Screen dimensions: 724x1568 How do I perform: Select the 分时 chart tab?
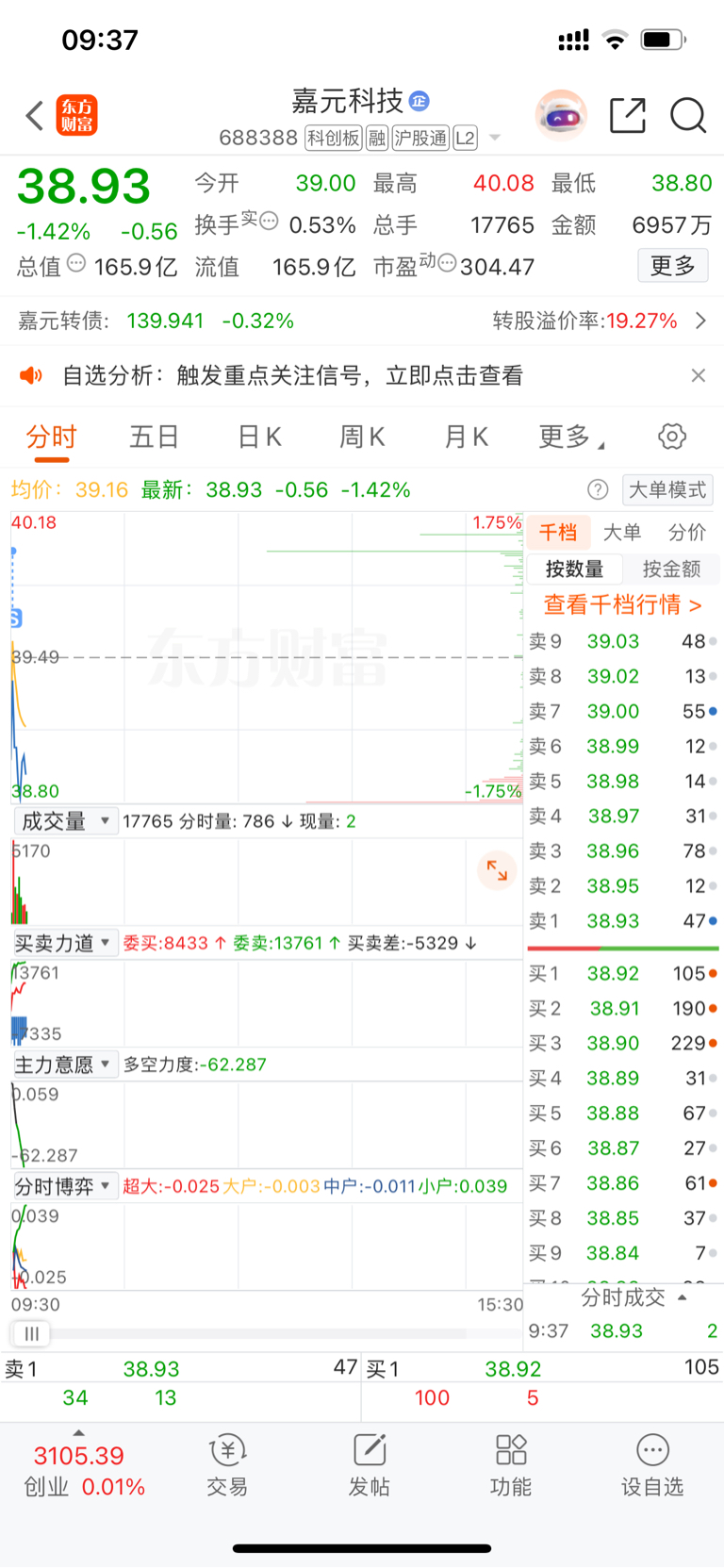tap(51, 437)
